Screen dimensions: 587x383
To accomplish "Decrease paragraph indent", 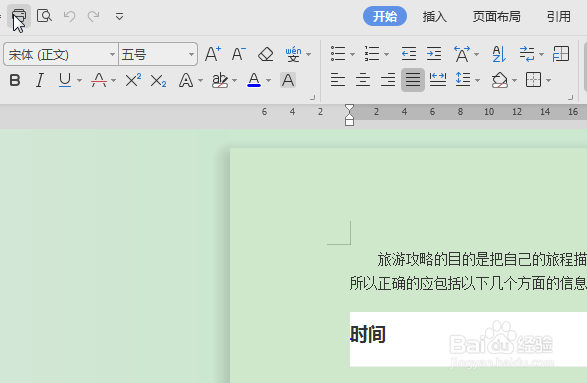I will (x=408, y=54).
